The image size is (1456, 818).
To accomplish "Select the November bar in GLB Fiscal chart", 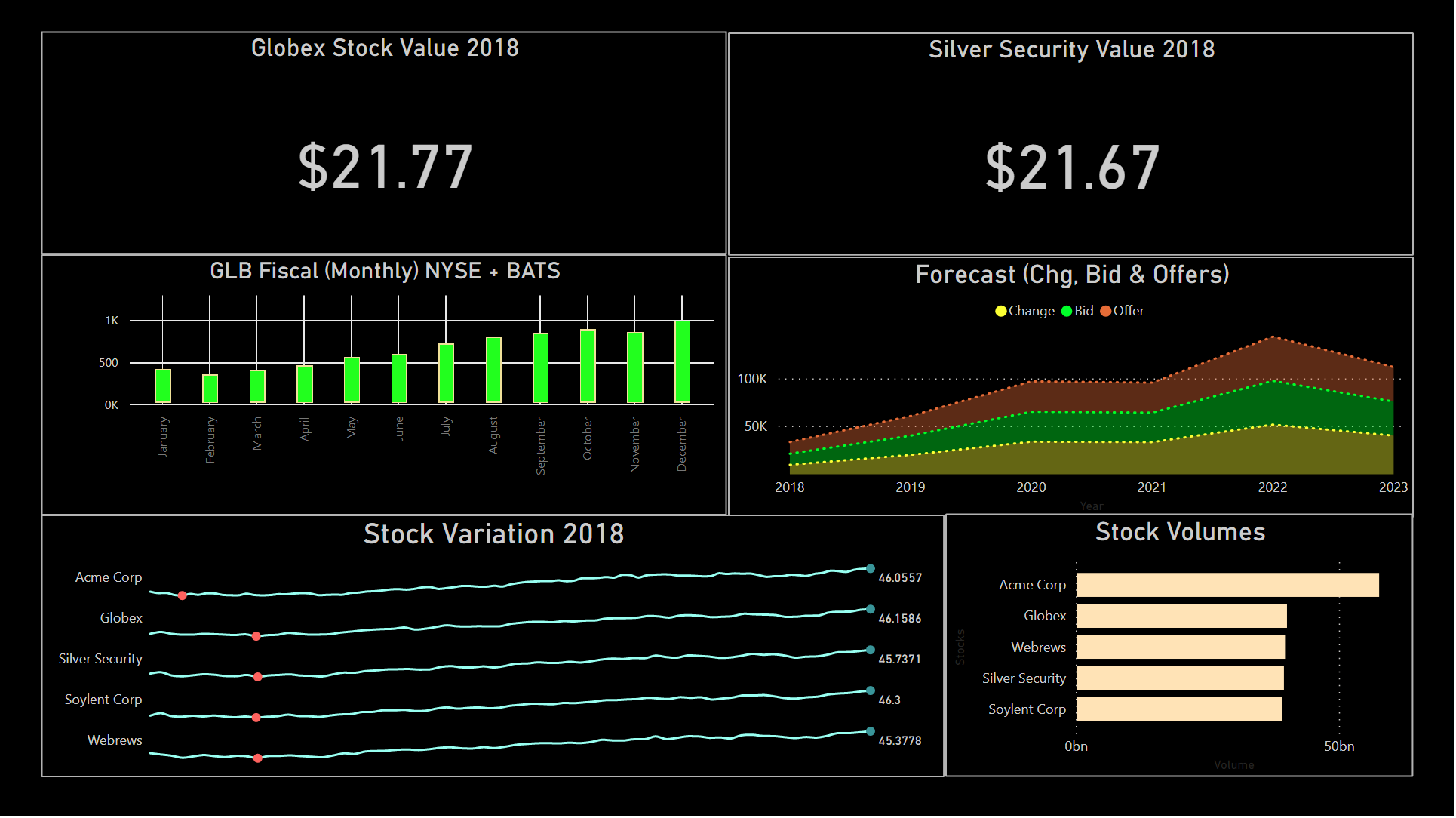I will (635, 367).
